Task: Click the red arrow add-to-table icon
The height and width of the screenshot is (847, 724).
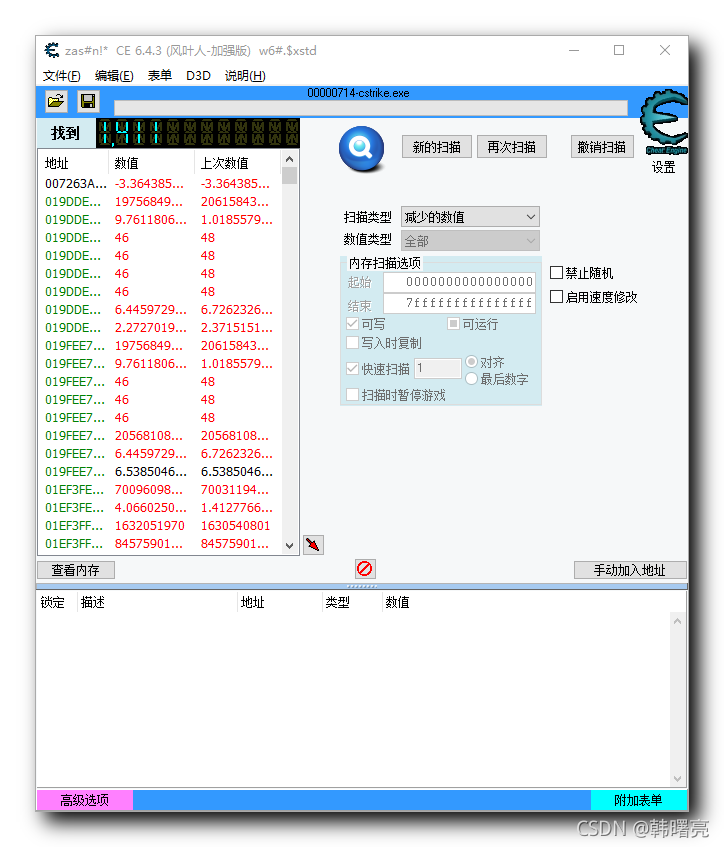Action: [x=313, y=544]
